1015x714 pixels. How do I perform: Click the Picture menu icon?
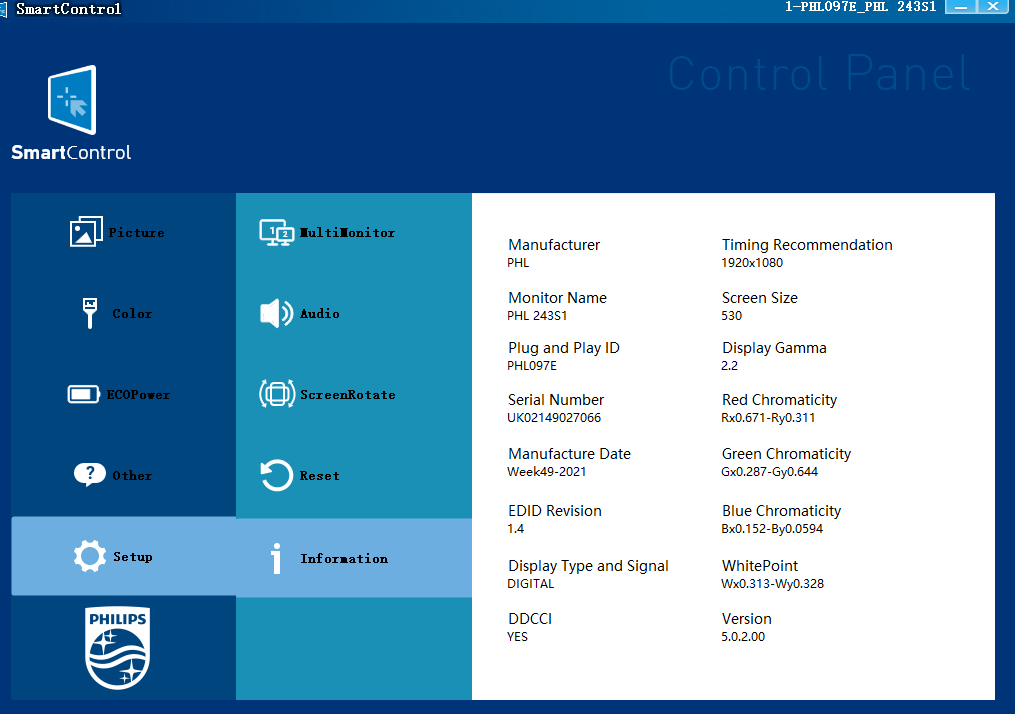[86, 232]
